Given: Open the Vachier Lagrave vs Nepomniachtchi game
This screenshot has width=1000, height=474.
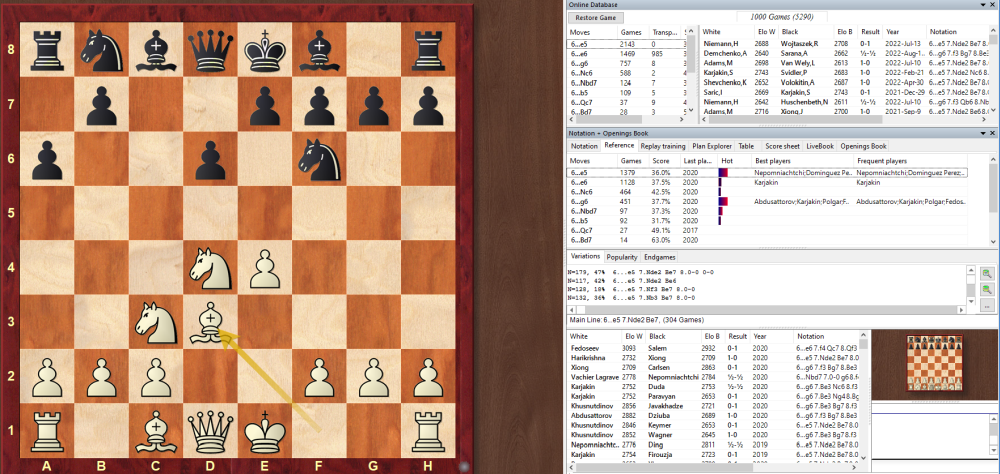Looking at the screenshot, I should (713, 377).
